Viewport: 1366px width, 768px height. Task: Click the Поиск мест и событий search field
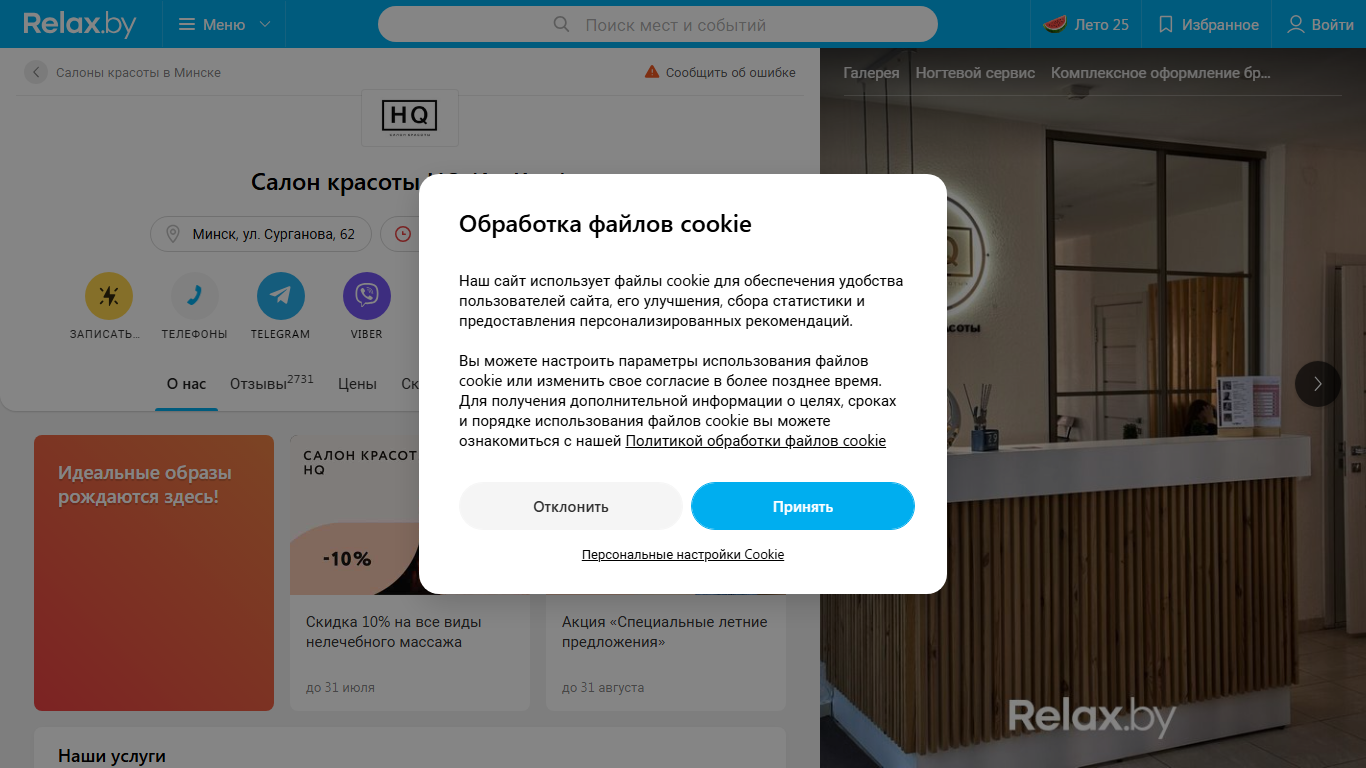[658, 24]
